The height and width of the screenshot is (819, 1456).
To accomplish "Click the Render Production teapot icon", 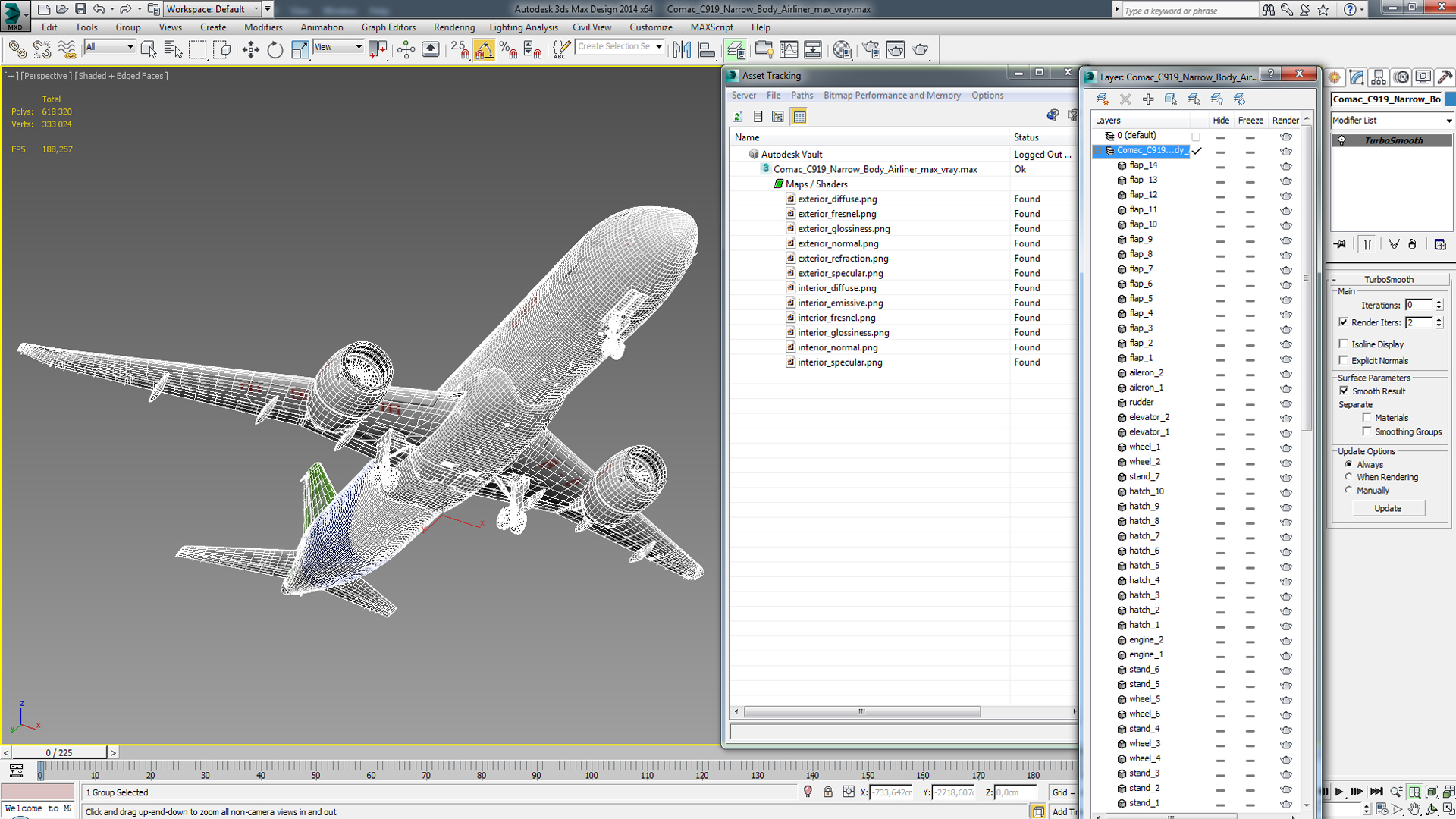I will click(920, 50).
